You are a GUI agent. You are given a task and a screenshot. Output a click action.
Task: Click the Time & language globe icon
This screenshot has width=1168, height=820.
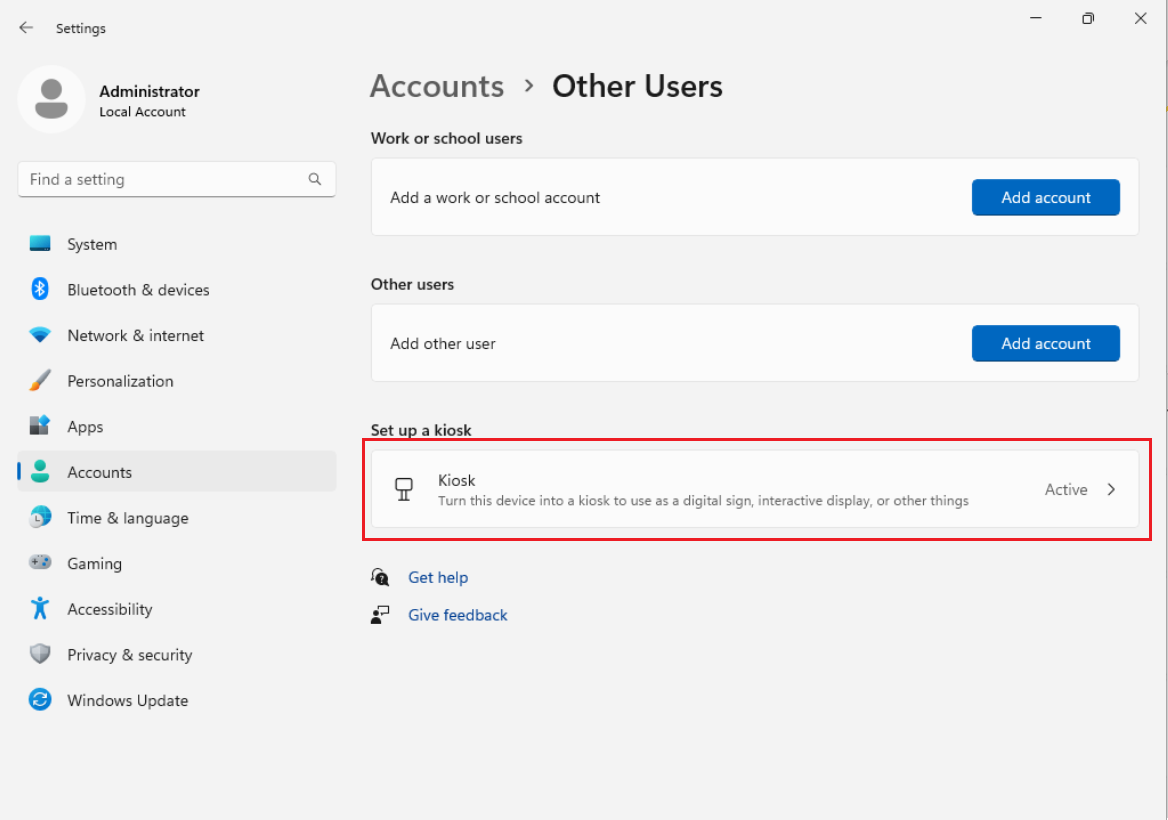click(x=40, y=517)
